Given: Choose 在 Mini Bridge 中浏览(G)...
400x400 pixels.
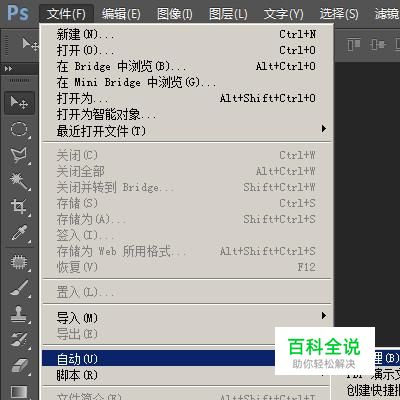Looking at the screenshot, I should [187, 82].
